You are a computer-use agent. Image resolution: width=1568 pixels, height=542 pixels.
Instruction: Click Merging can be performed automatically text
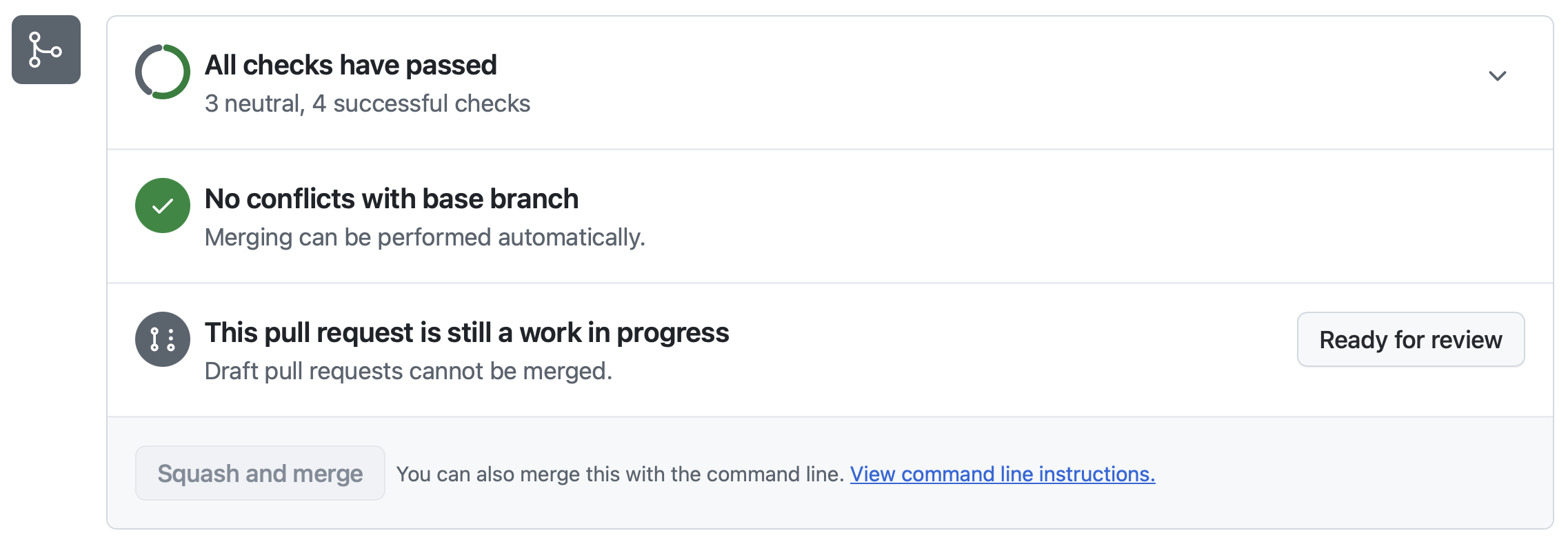click(425, 237)
